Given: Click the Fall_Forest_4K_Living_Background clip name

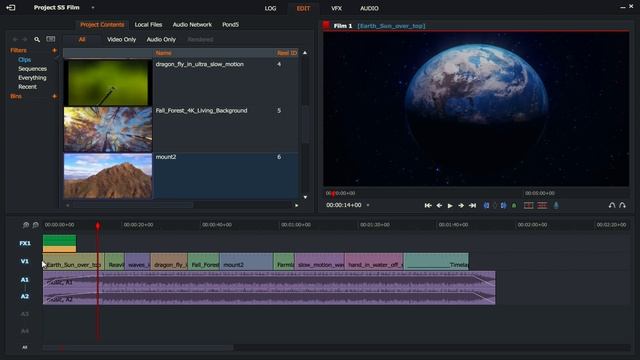Looking at the screenshot, I should tap(201, 111).
